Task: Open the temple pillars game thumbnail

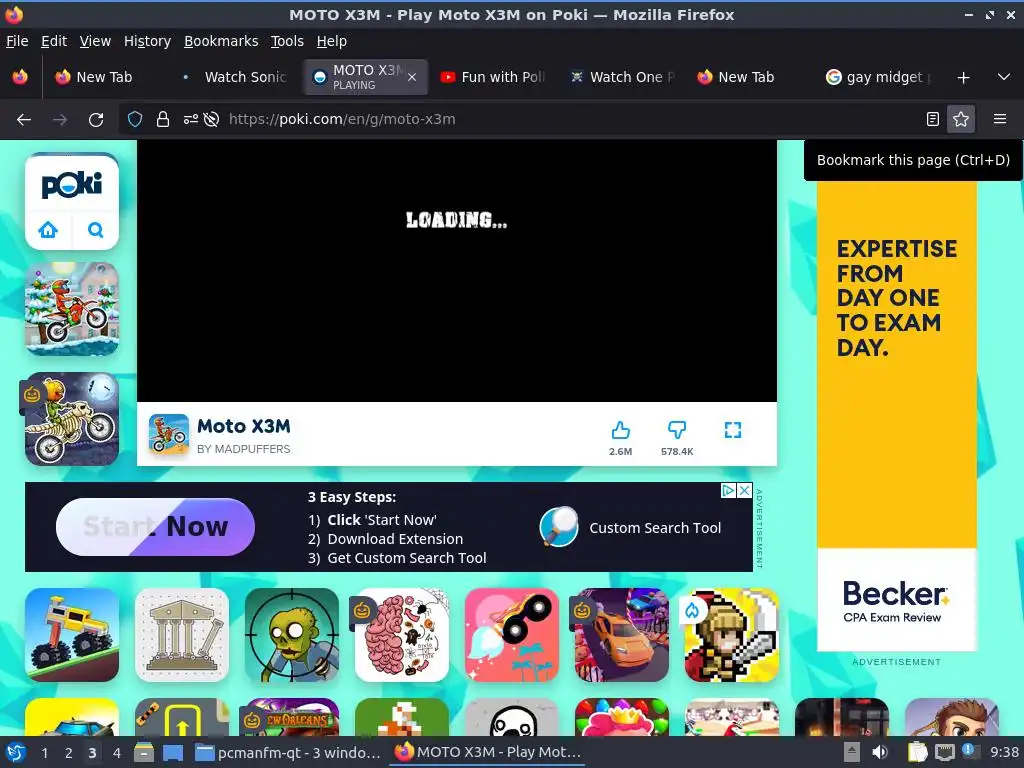Action: (x=182, y=635)
